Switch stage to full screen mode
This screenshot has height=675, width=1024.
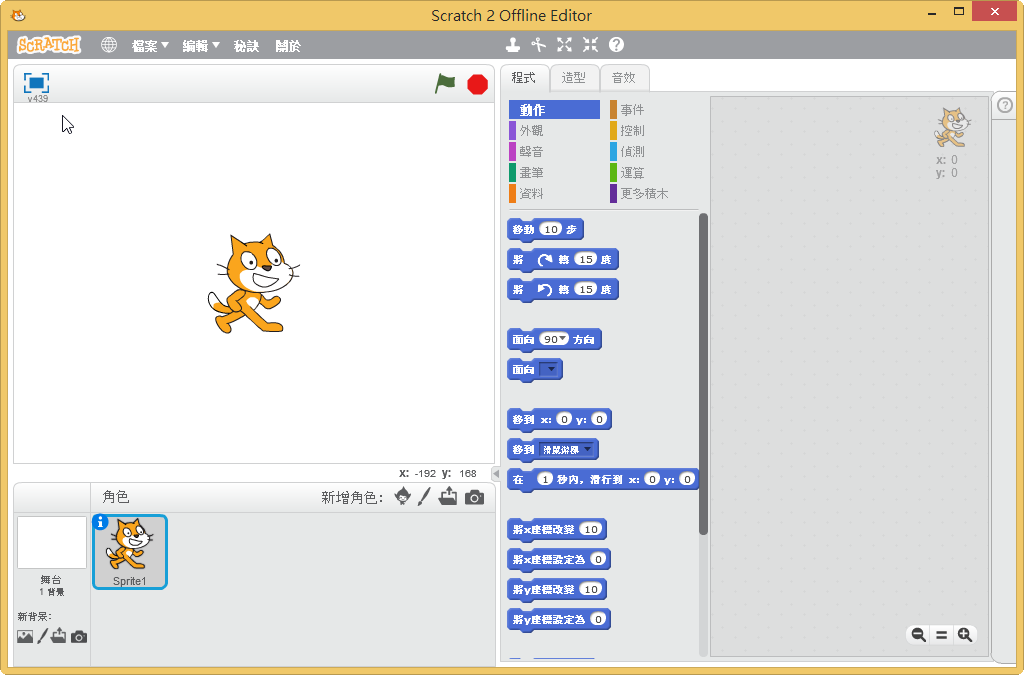click(x=37, y=83)
